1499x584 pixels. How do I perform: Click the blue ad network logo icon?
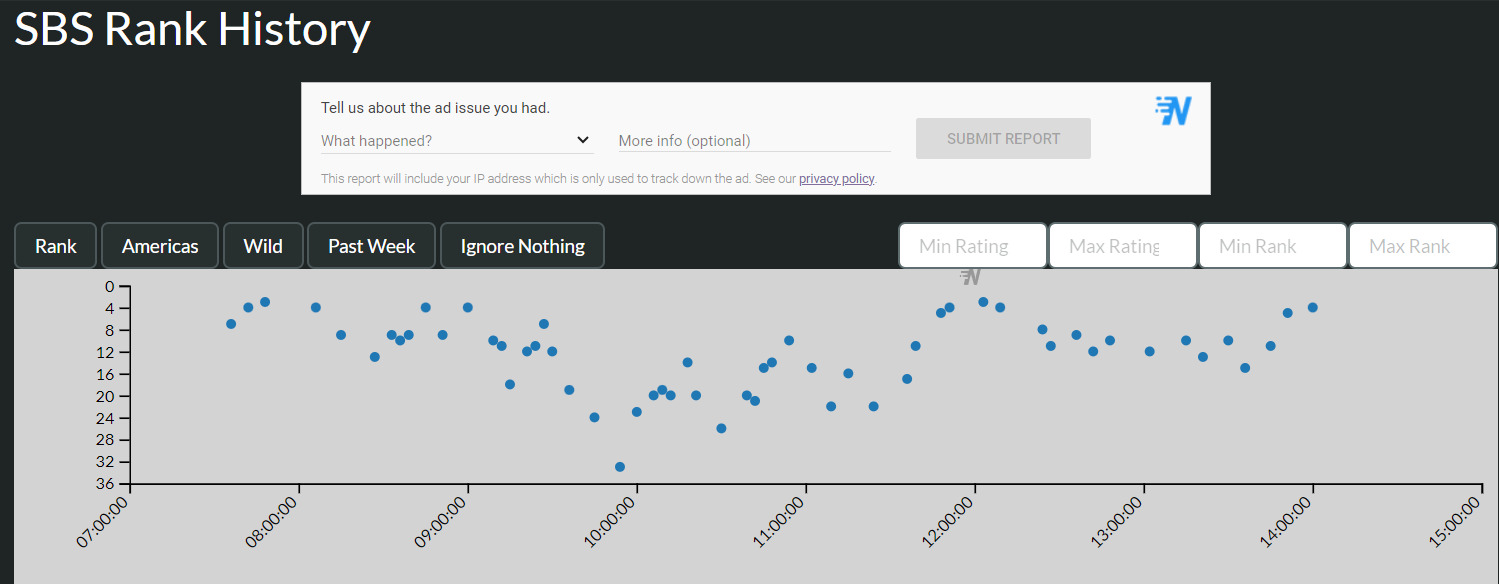(x=1173, y=111)
